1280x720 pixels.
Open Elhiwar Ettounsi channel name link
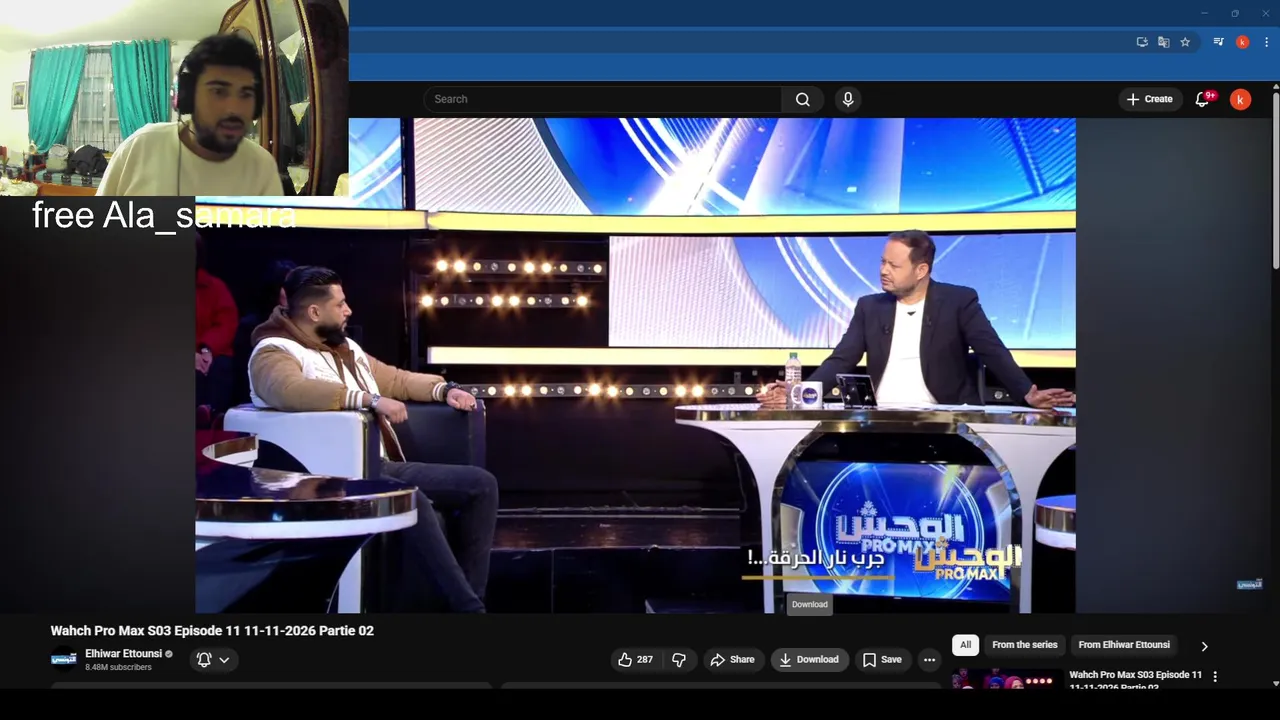tap(123, 654)
